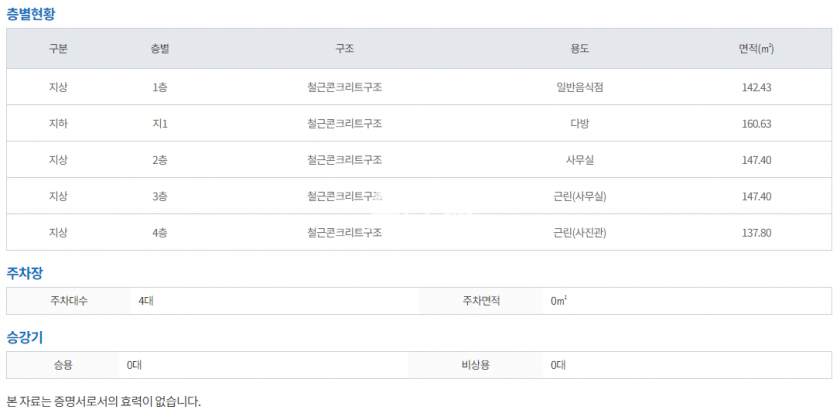Select the 지1 floor cell
840x413 pixels.
coord(160,124)
